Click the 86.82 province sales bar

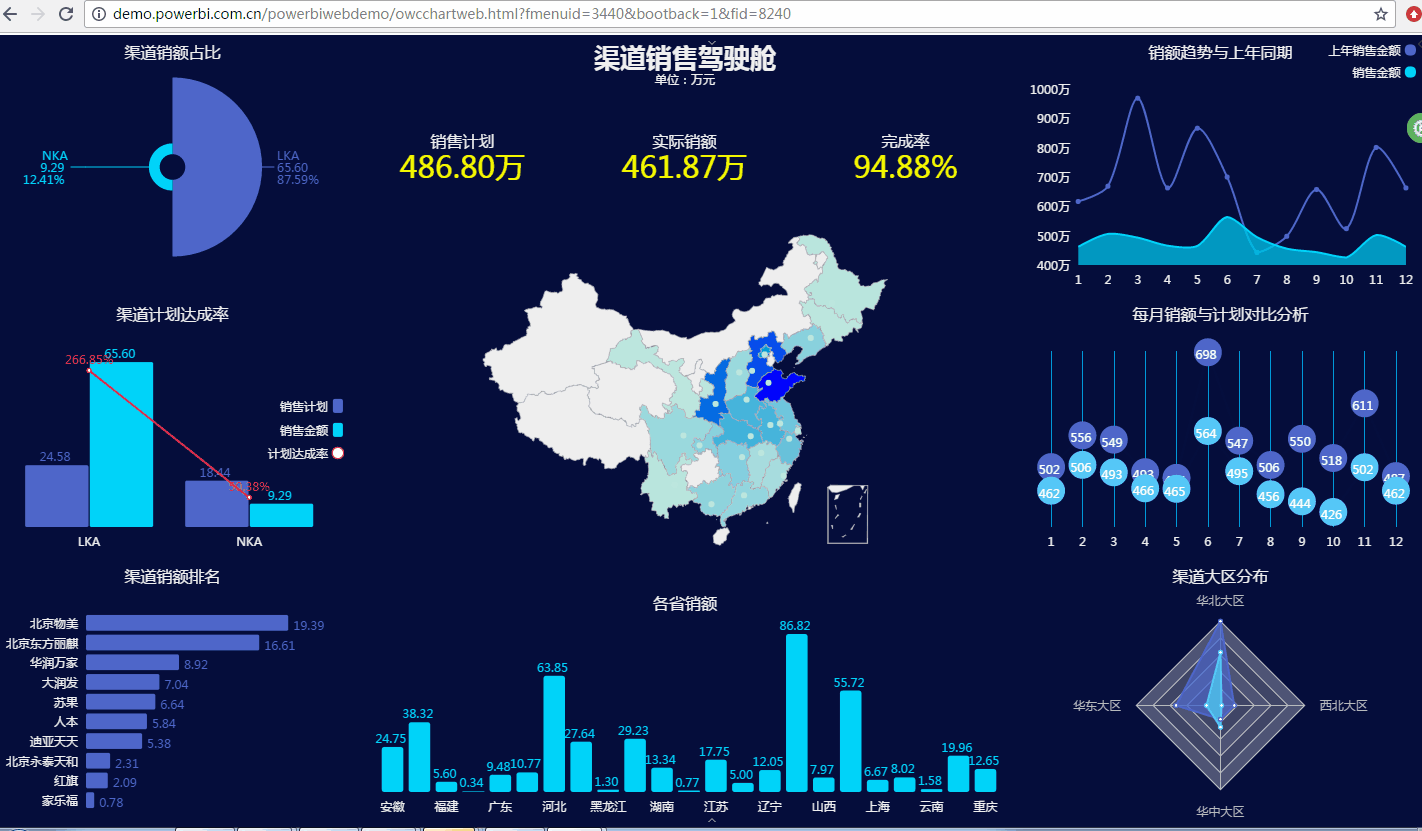(x=796, y=713)
